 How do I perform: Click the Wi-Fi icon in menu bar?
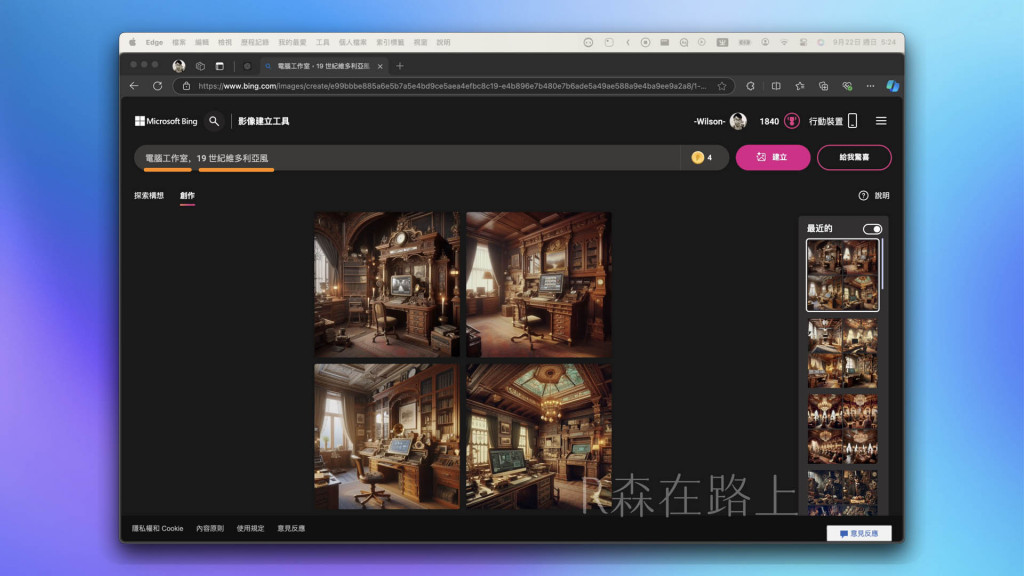(x=784, y=42)
